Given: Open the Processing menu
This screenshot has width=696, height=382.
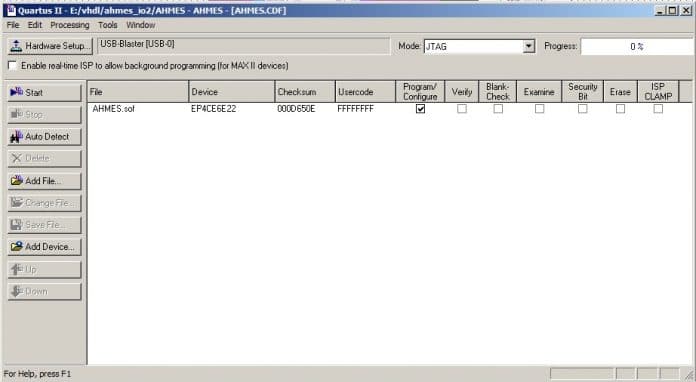Looking at the screenshot, I should click(x=70, y=25).
